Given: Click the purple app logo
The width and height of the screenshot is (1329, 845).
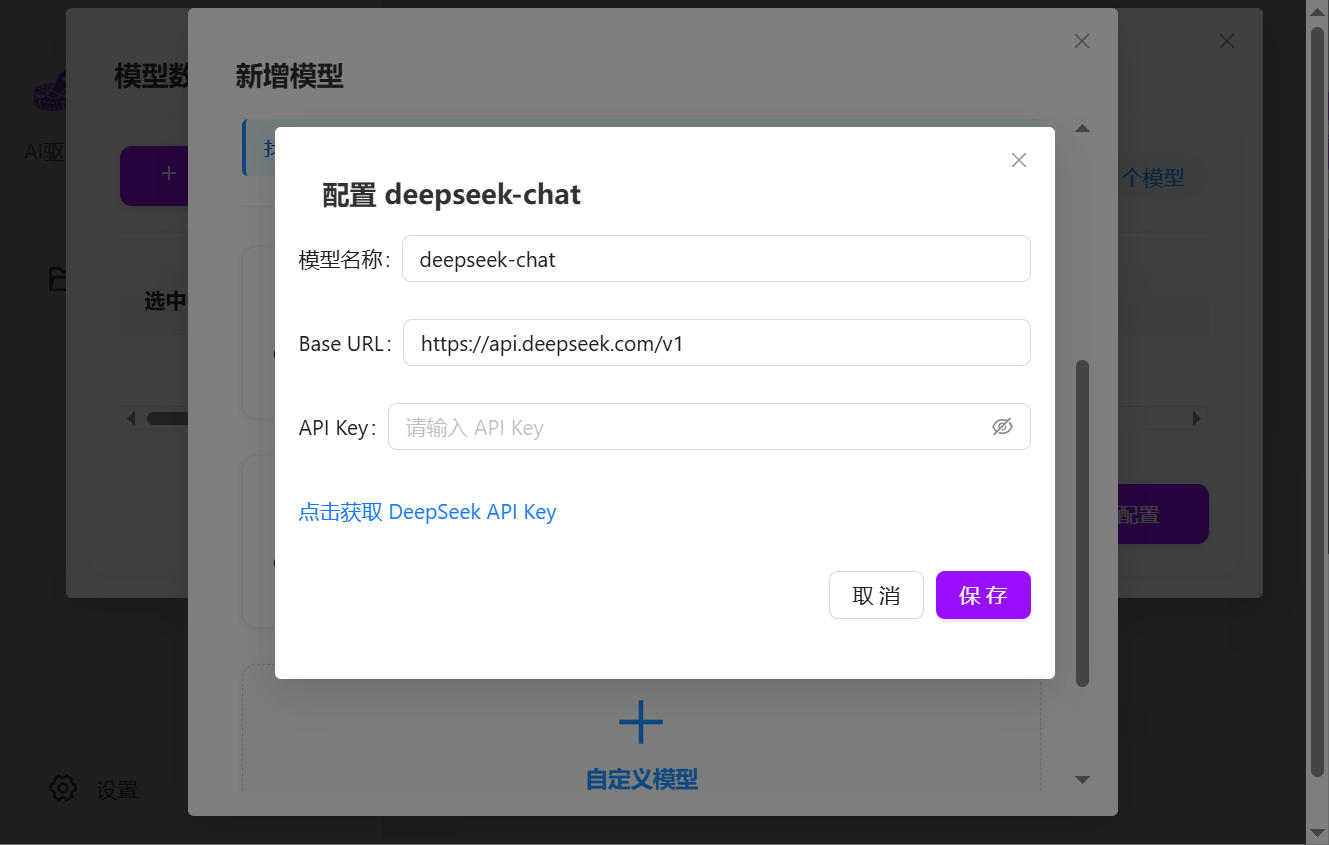Looking at the screenshot, I should (50, 92).
